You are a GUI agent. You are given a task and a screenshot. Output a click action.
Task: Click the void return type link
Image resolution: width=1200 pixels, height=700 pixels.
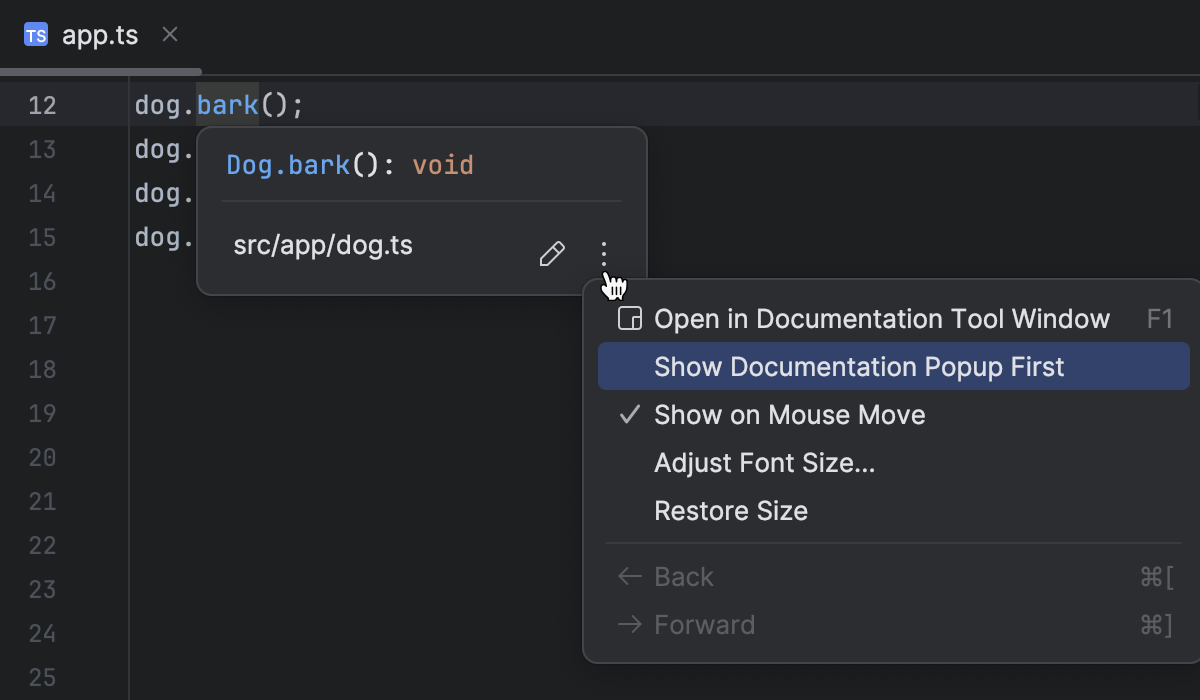coord(443,164)
